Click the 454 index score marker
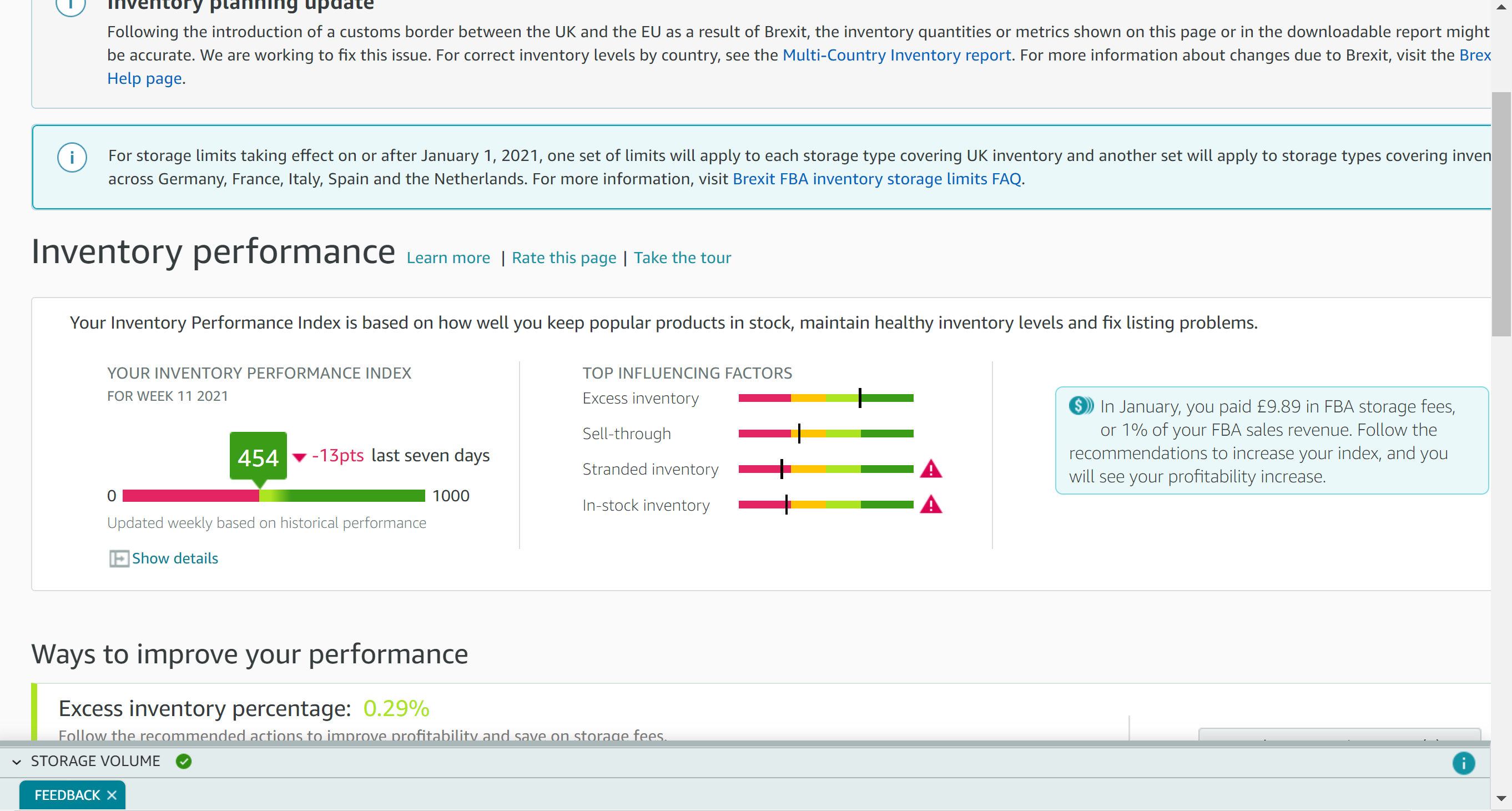Image resolution: width=1512 pixels, height=811 pixels. [258, 456]
